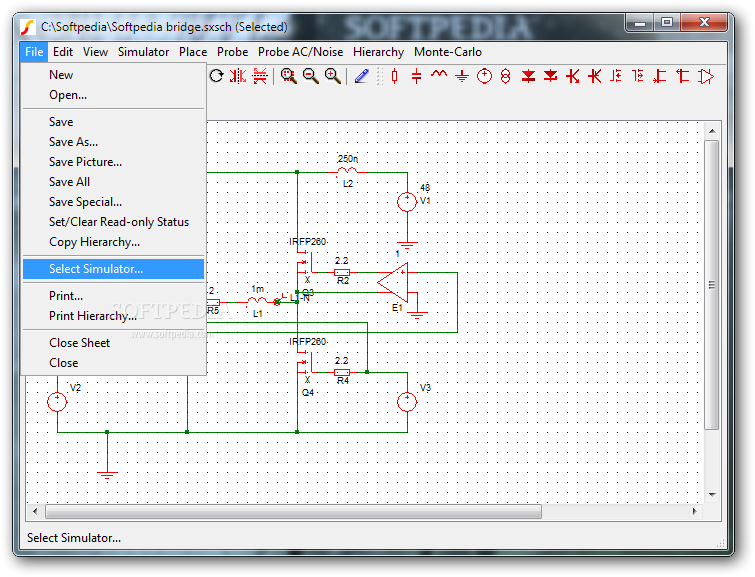Click the vertical scrollbar thumb
The width and height of the screenshot is (755, 577).
[712, 285]
